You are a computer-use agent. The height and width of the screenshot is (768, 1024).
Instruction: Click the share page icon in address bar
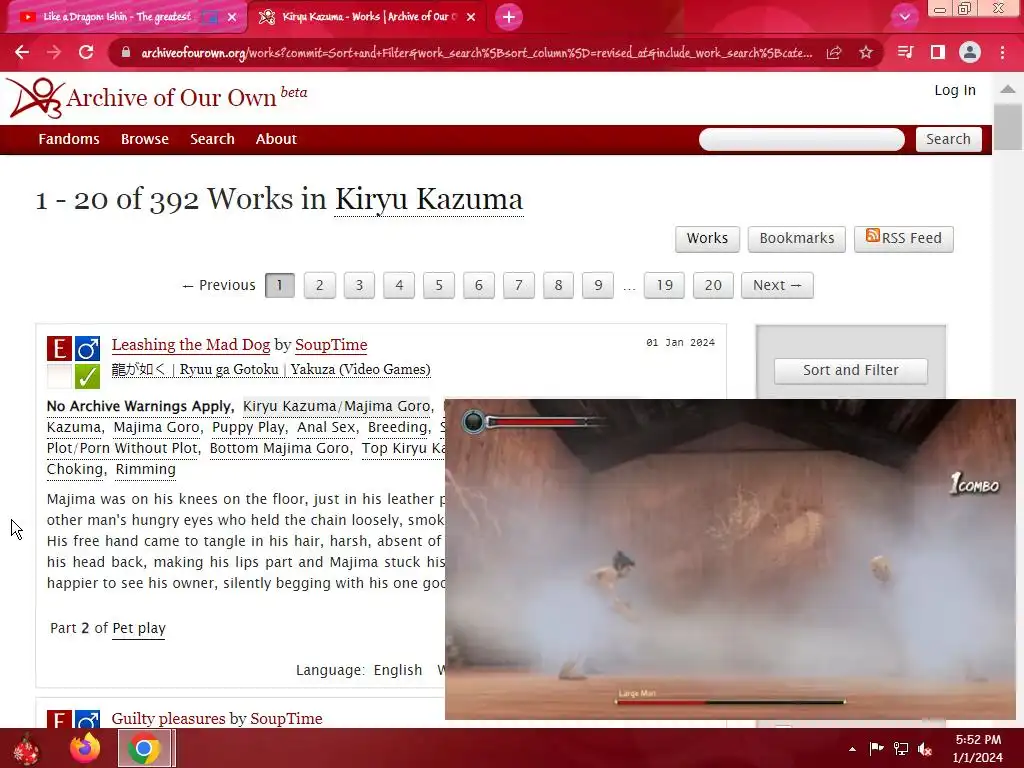pyautogui.click(x=834, y=53)
